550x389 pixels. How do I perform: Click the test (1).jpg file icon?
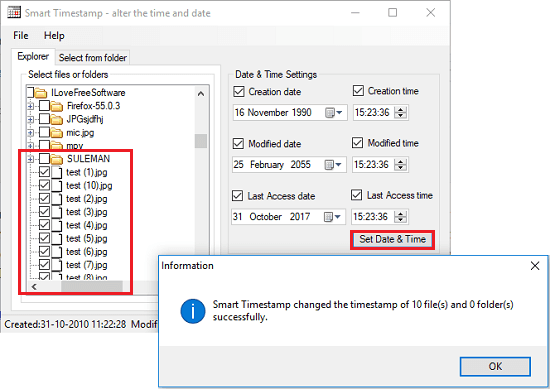57,172
